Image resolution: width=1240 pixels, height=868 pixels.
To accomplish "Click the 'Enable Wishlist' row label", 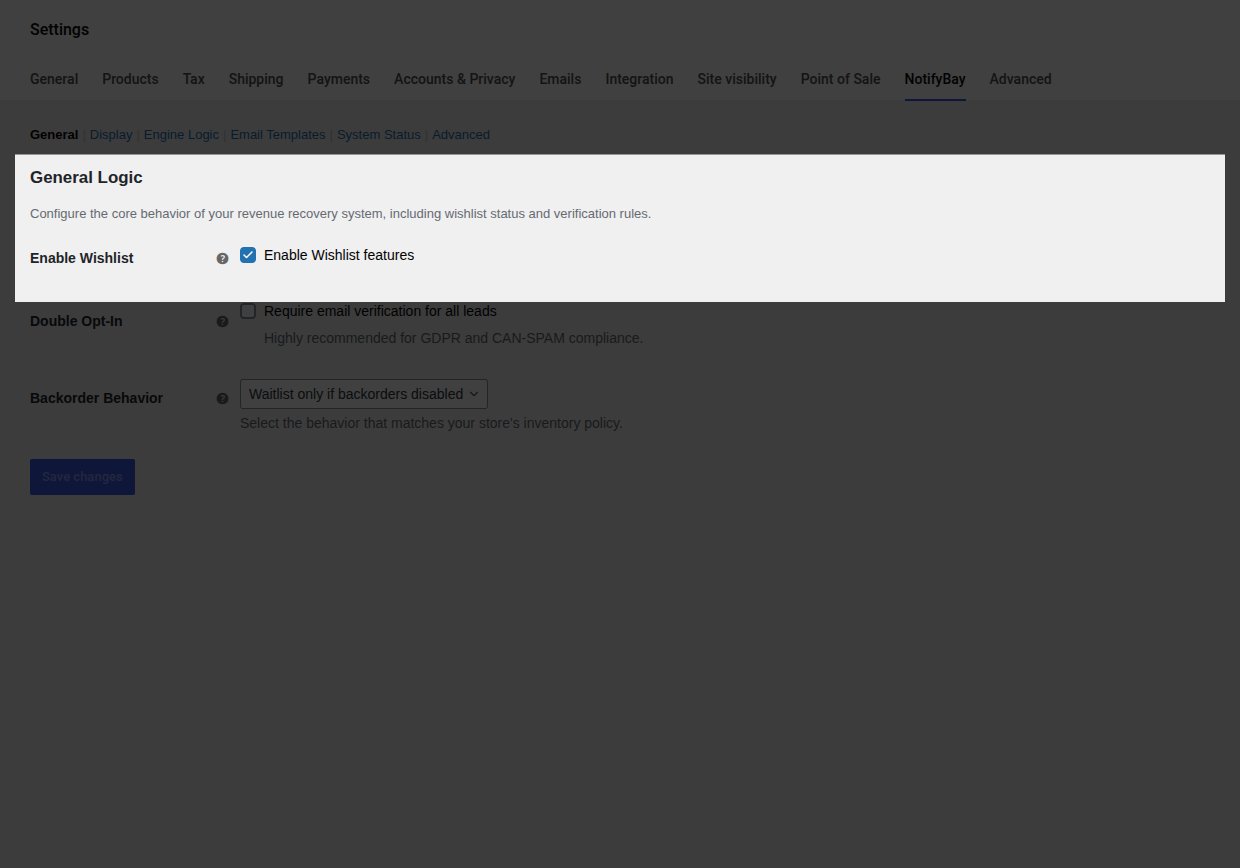I will [x=82, y=258].
